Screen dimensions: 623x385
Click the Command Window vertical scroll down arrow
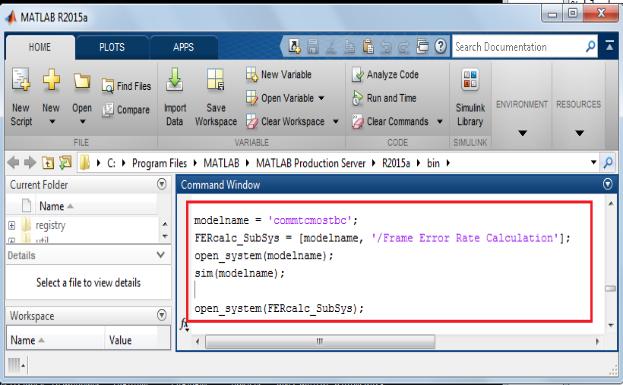(x=611, y=325)
